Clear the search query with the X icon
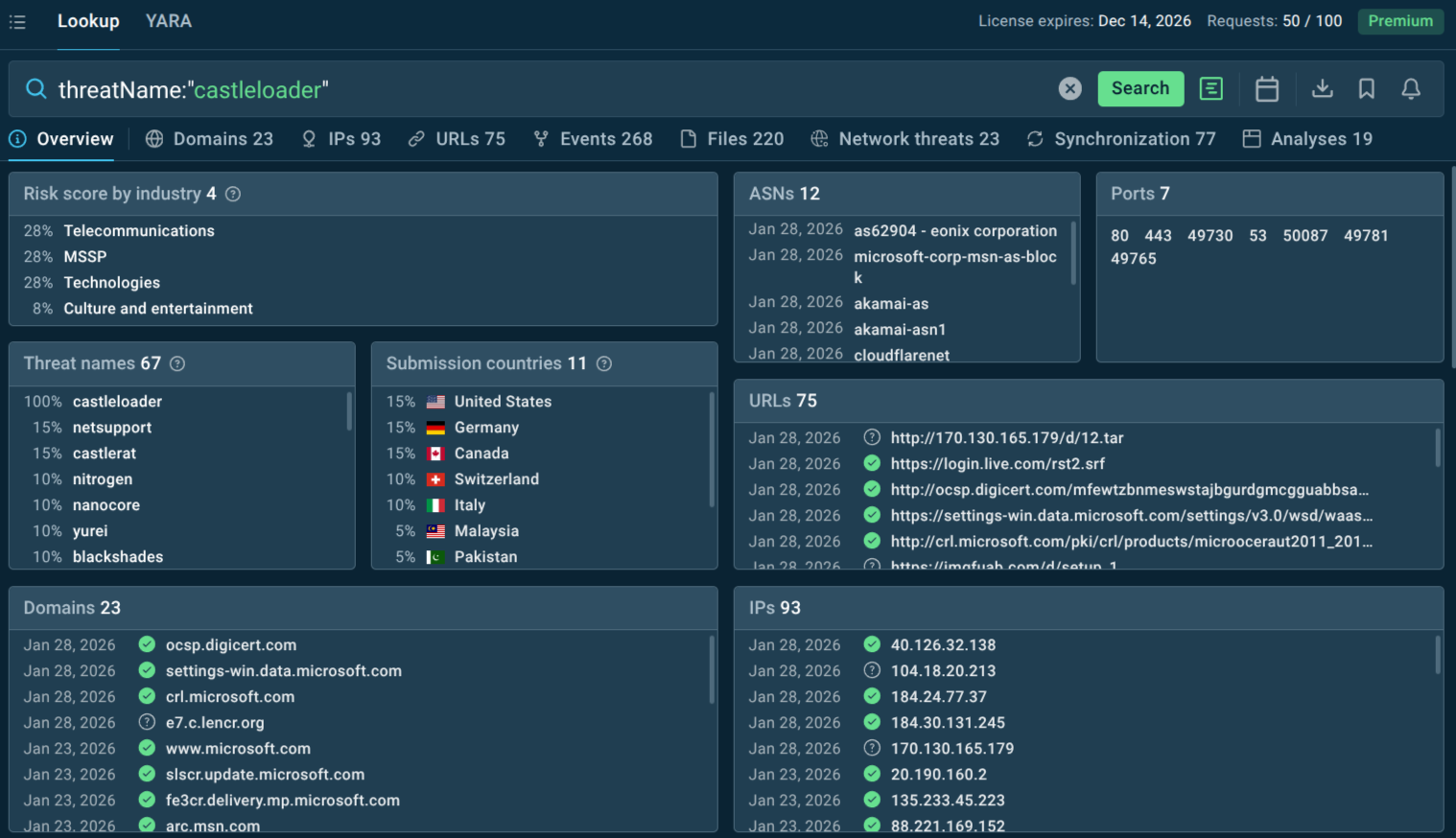This screenshot has height=838, width=1456. click(x=1069, y=88)
